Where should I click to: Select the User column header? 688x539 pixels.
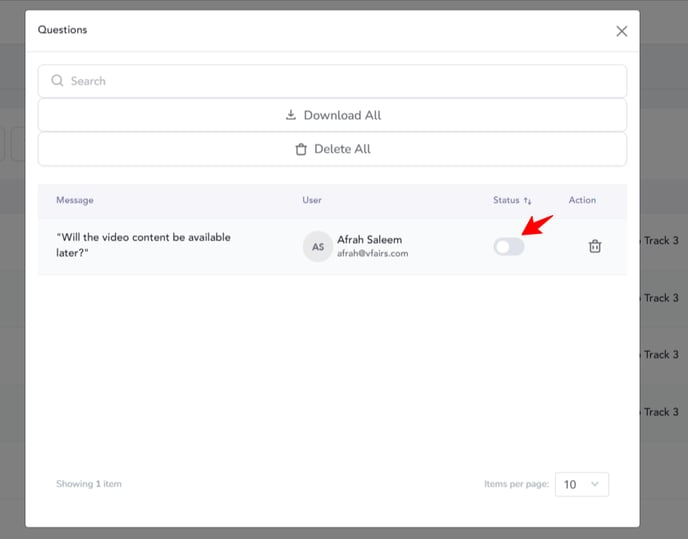312,200
